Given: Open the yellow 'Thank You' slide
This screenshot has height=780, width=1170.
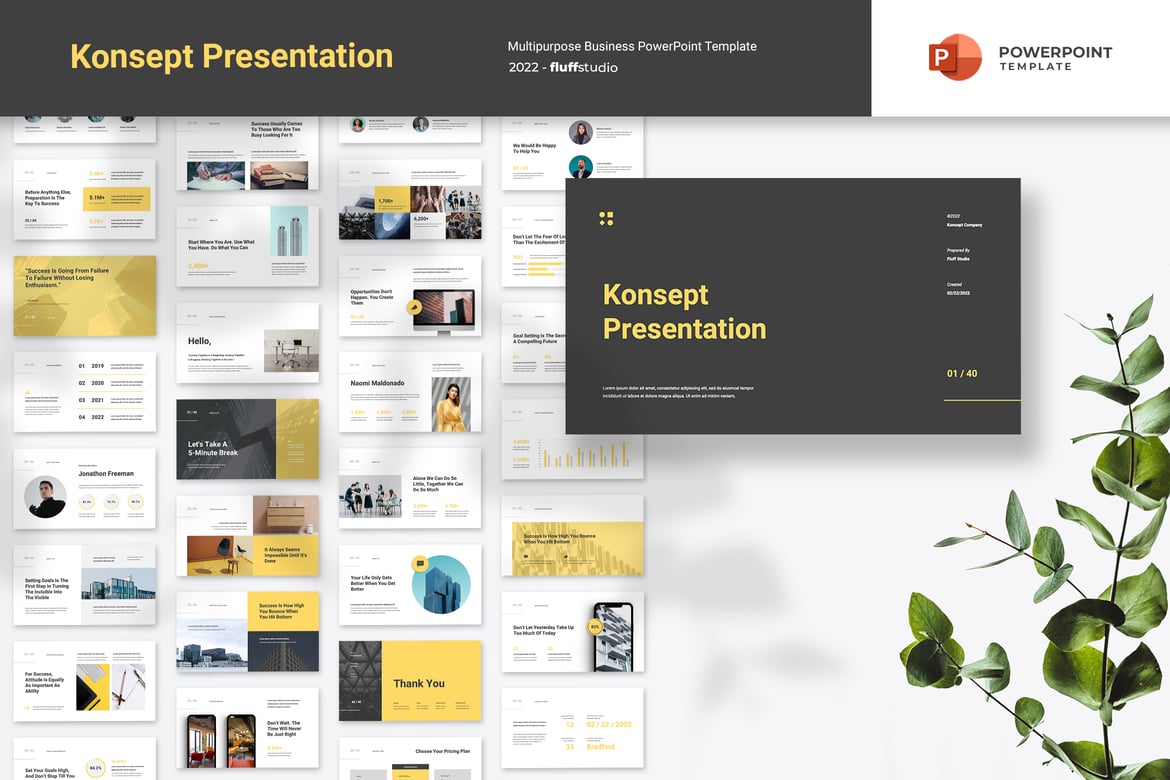Looking at the screenshot, I should pyautogui.click(x=410, y=681).
